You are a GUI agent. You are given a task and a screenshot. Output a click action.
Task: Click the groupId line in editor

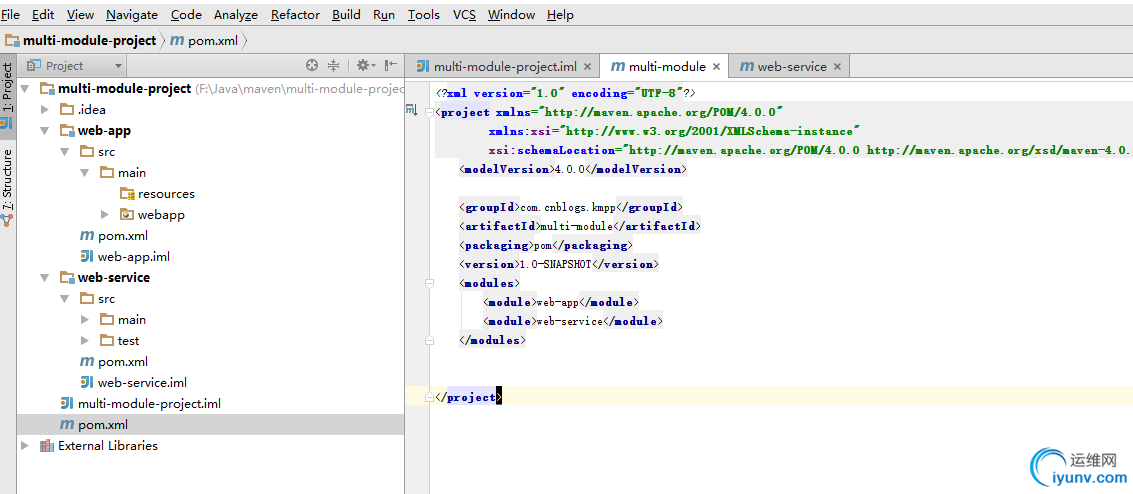click(571, 207)
